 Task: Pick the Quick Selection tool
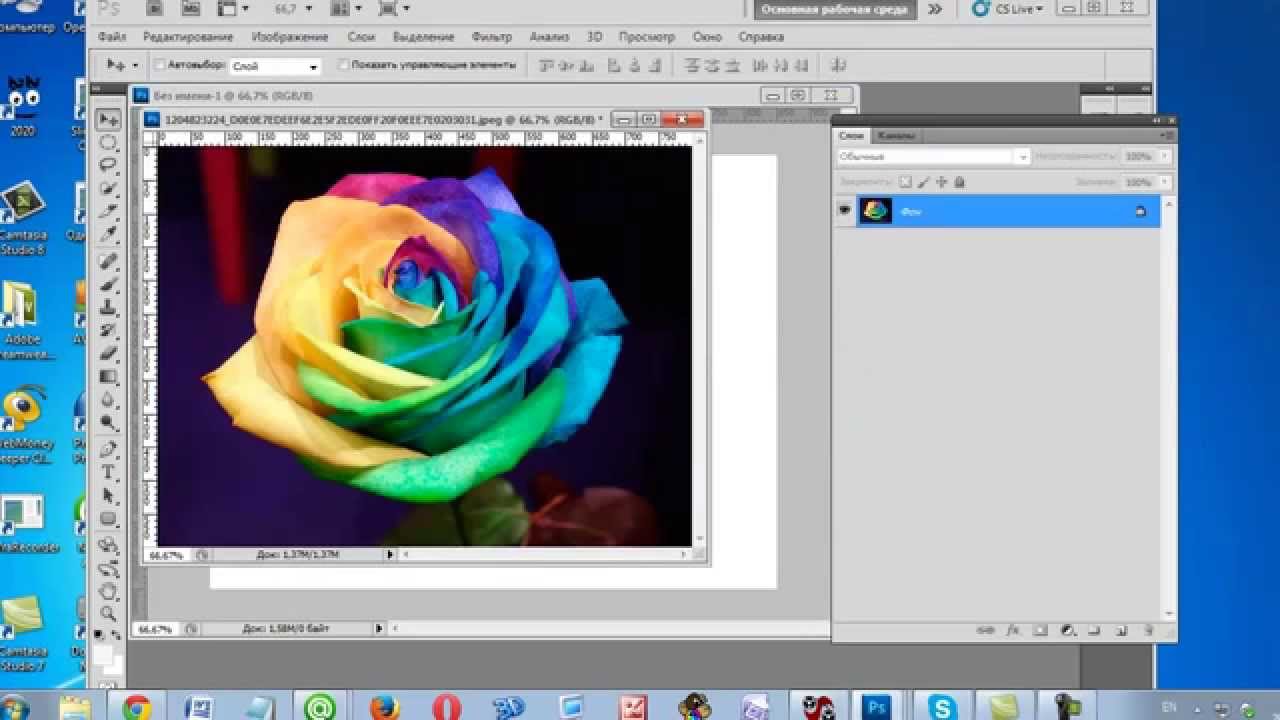click(x=108, y=189)
